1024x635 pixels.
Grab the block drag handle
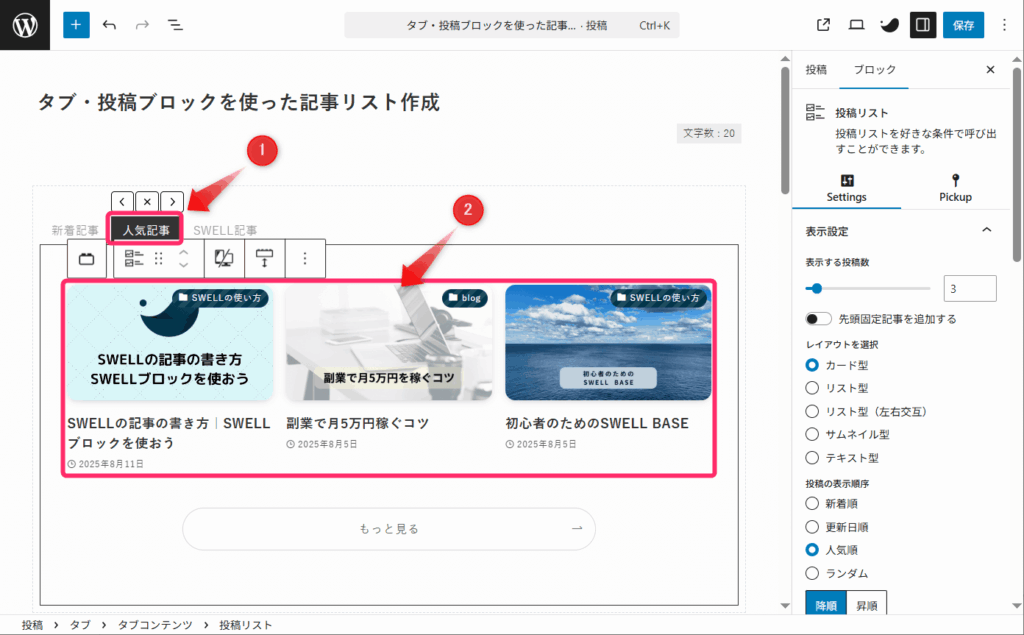pos(159,259)
